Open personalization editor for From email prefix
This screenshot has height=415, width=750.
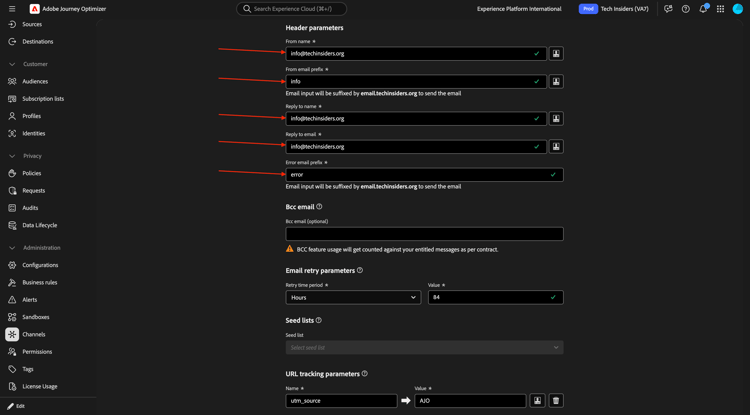coord(556,81)
